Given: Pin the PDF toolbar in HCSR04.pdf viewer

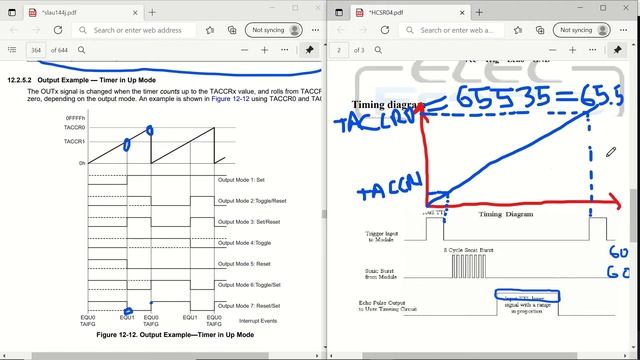Looking at the screenshot, I should [x=617, y=50].
